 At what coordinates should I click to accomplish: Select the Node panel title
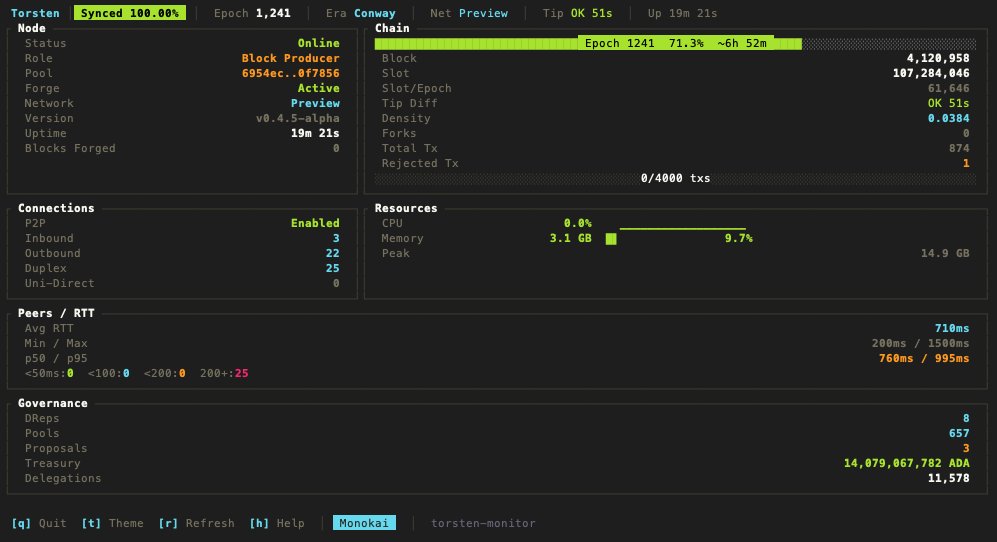point(32,28)
